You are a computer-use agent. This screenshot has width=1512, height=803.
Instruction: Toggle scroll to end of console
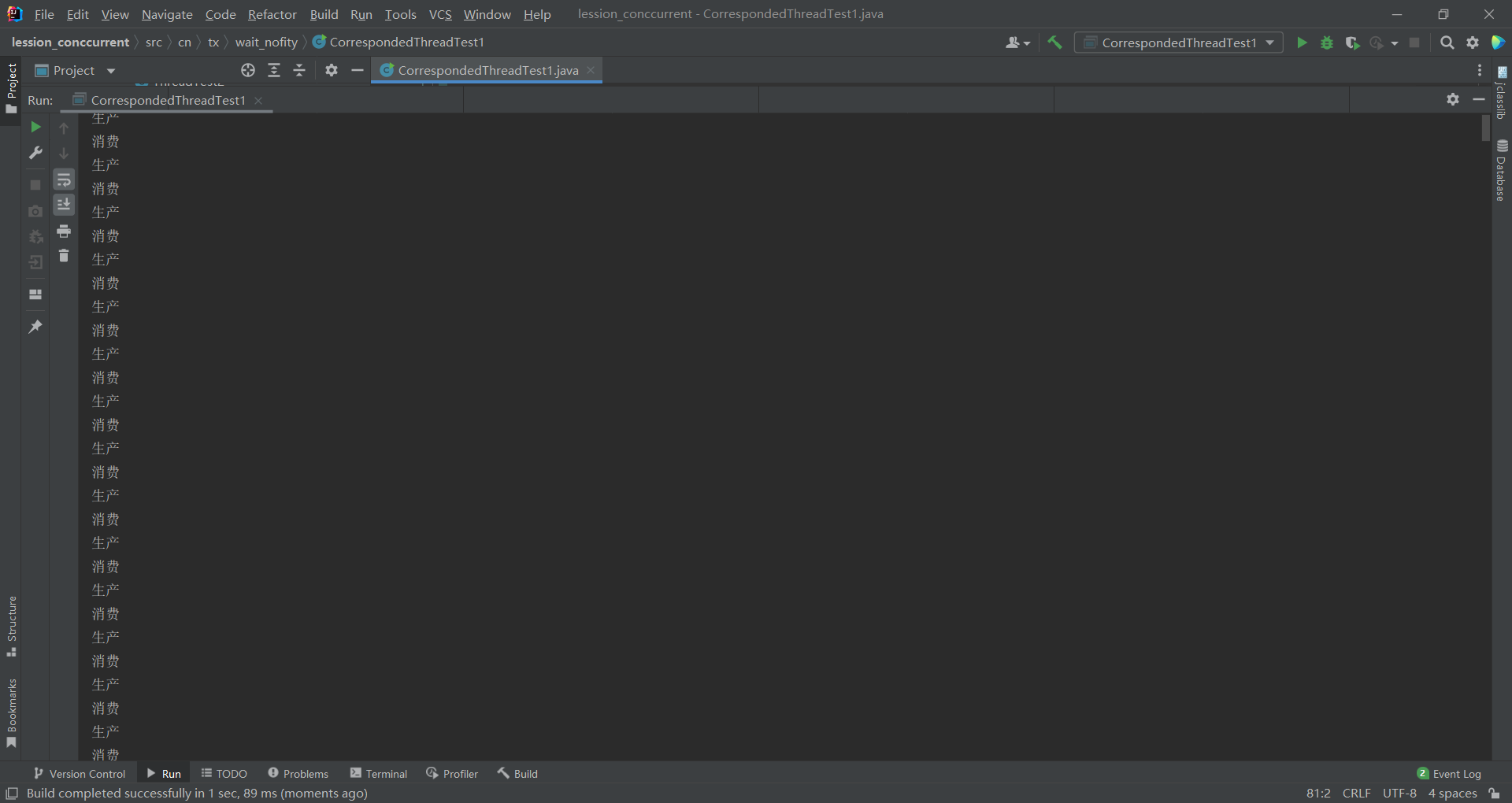(x=64, y=205)
